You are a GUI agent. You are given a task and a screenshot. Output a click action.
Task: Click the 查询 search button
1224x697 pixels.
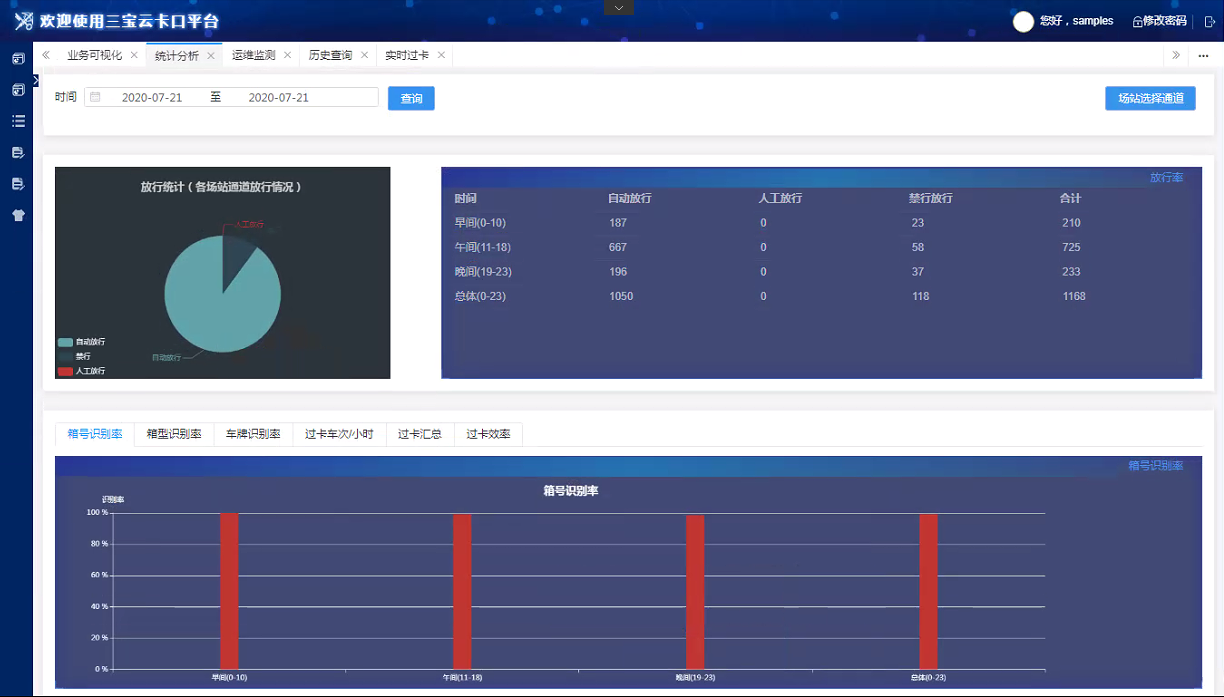pyautogui.click(x=411, y=98)
